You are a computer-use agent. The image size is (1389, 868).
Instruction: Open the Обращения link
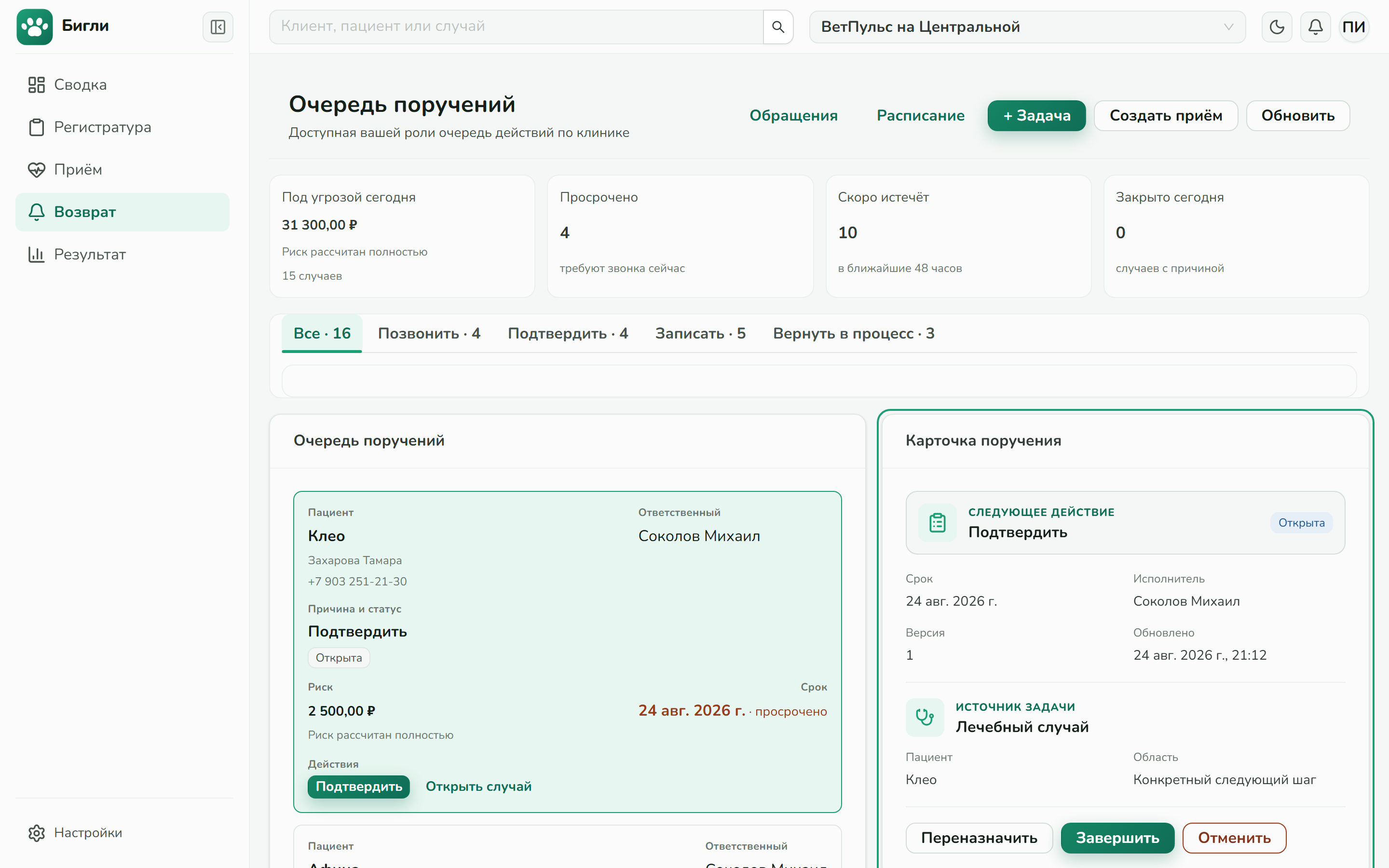click(x=793, y=115)
